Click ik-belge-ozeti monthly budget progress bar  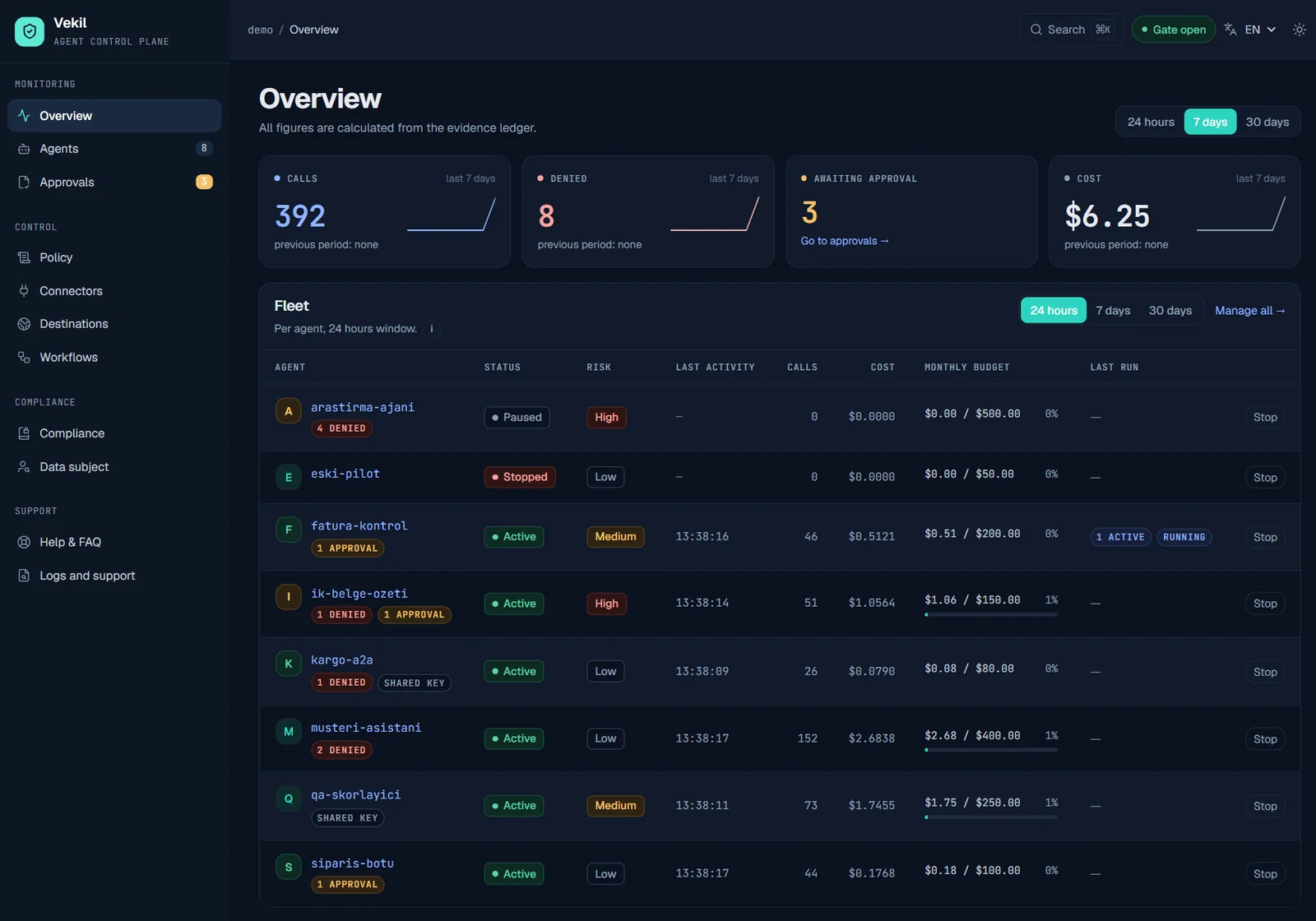[991, 614]
